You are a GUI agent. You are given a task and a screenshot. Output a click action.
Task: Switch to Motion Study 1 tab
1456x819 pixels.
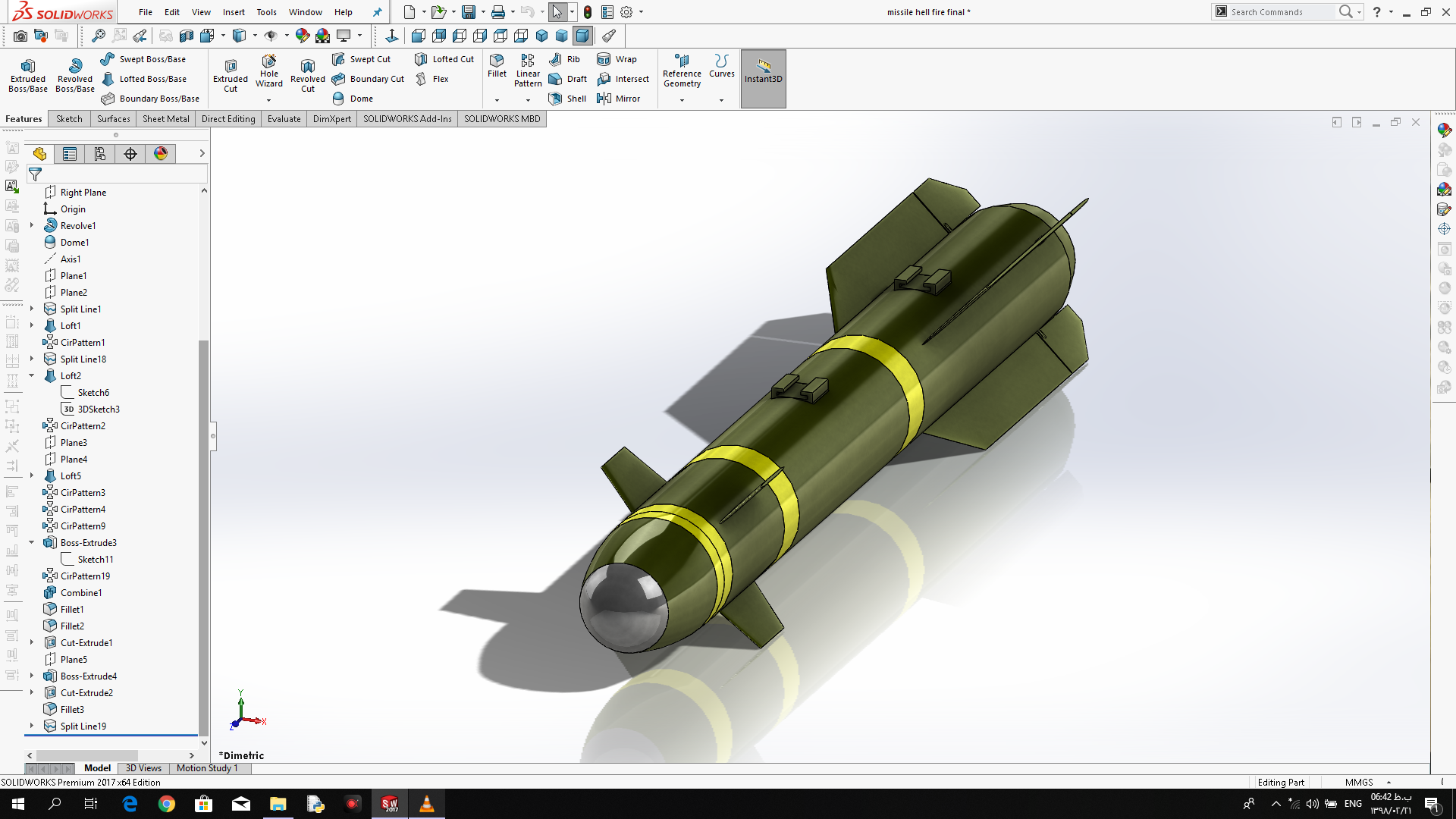click(x=207, y=768)
